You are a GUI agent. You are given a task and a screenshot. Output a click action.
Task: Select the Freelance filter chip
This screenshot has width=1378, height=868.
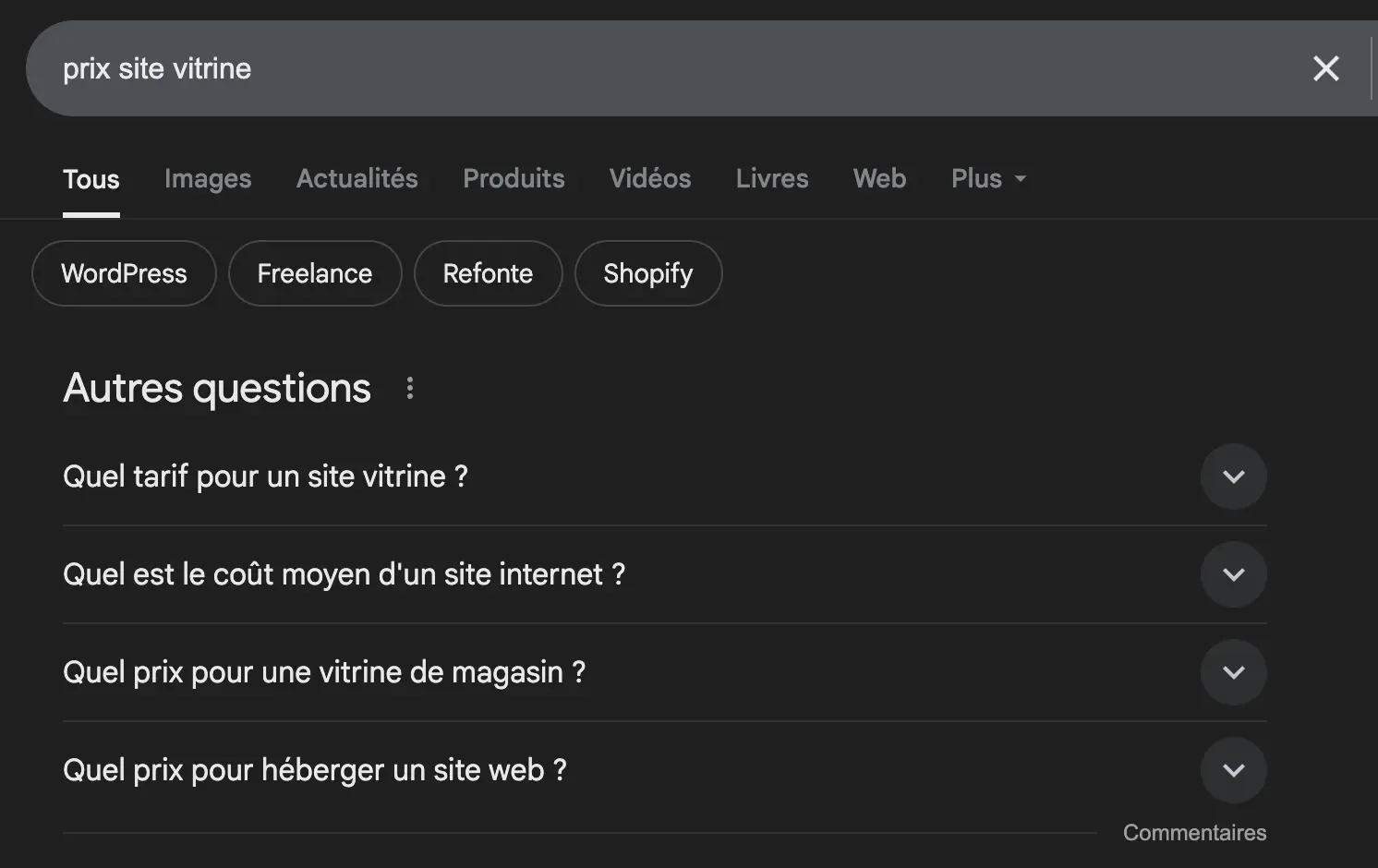tap(314, 273)
